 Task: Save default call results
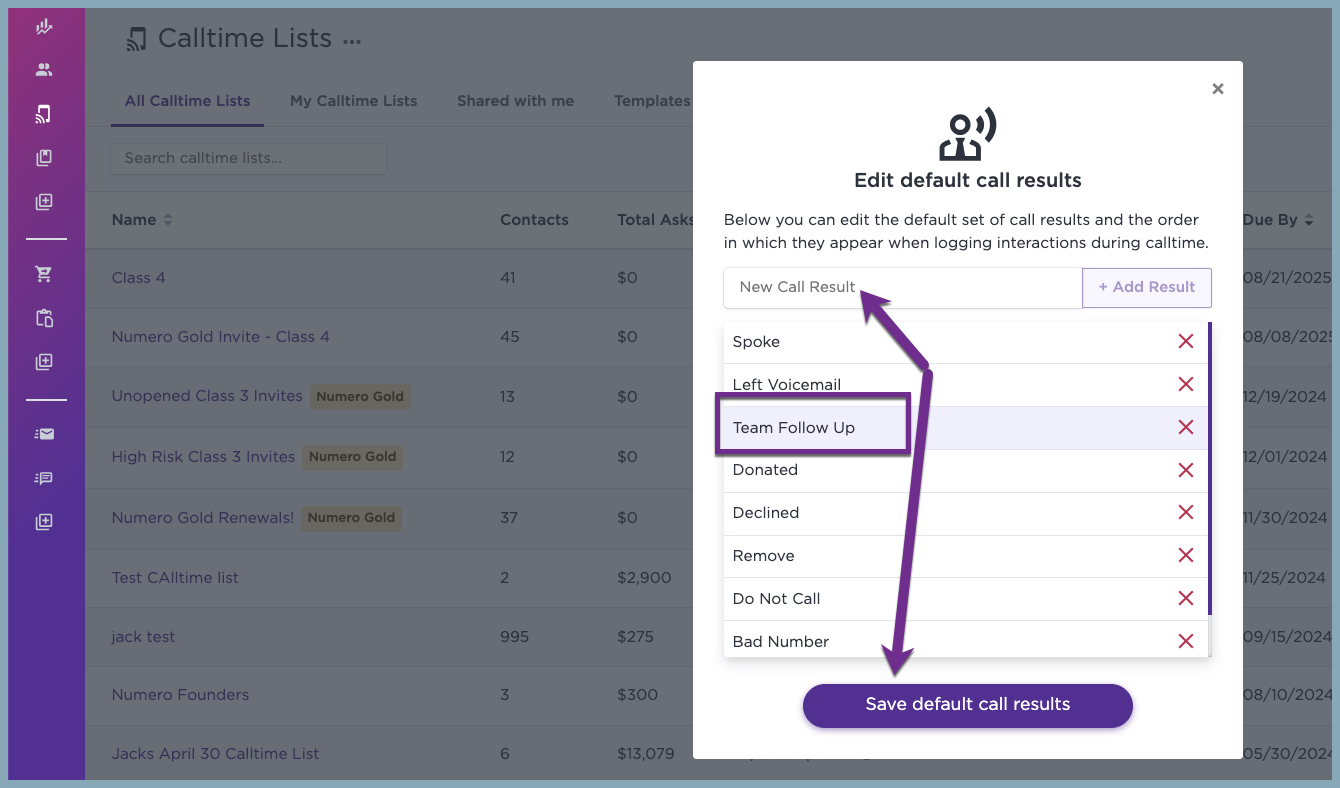967,705
